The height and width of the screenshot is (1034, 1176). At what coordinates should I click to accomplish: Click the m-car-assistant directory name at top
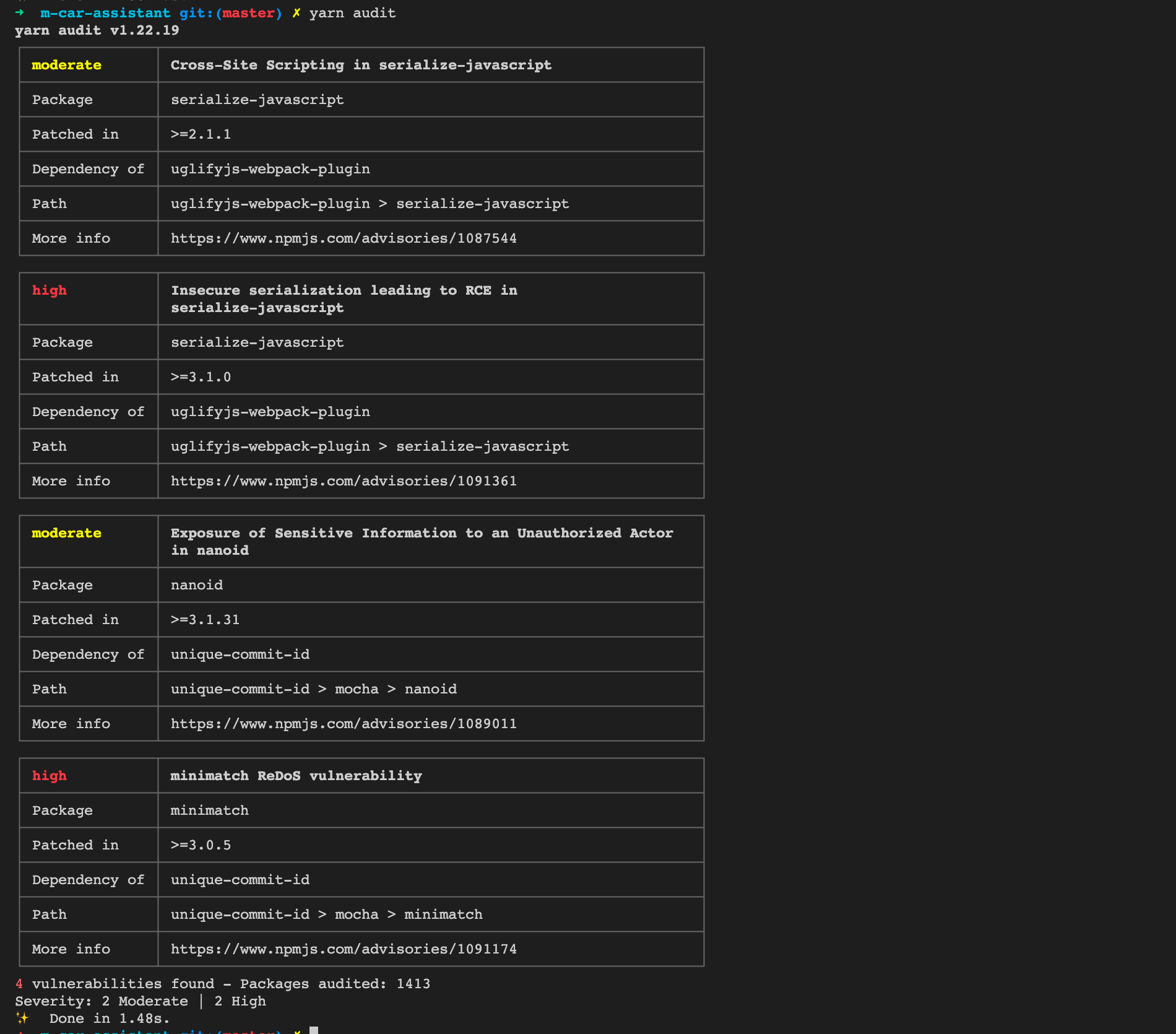tap(105, 13)
